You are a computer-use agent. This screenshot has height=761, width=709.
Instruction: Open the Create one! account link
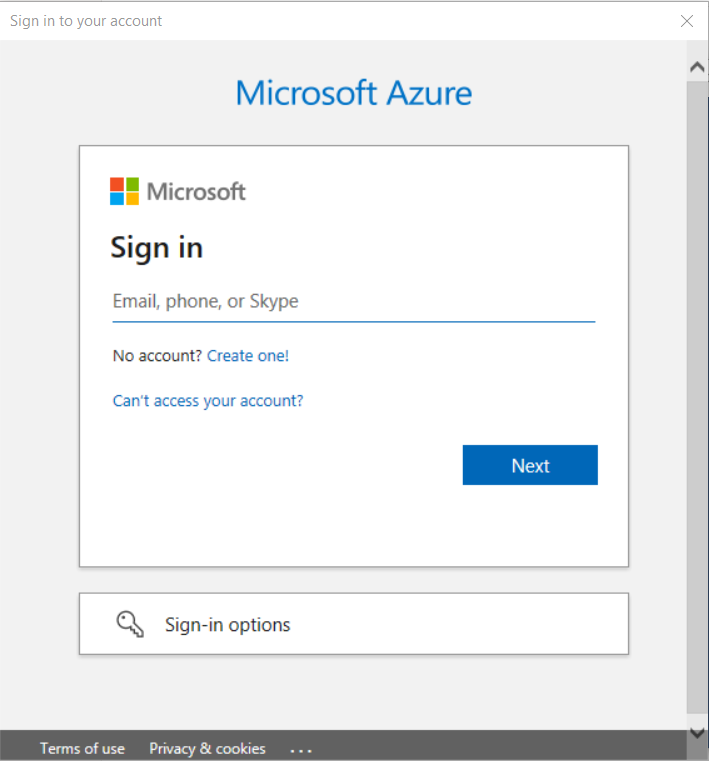(248, 355)
